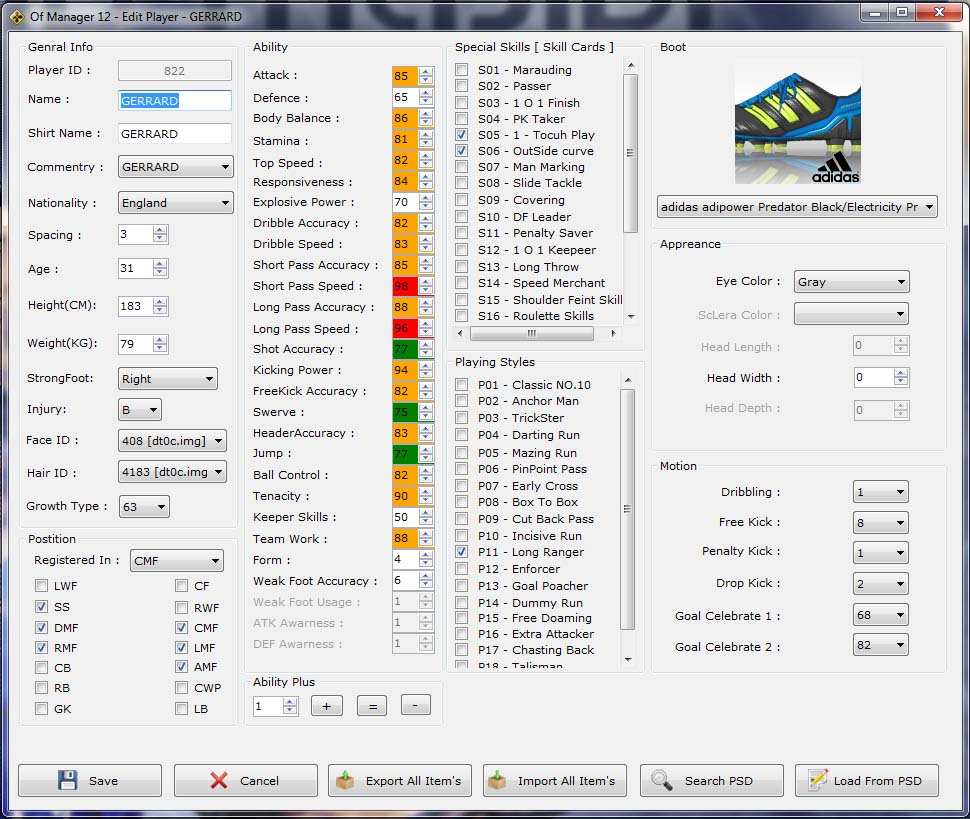
Task: Click the Shirt Name text field
Action: [x=174, y=133]
